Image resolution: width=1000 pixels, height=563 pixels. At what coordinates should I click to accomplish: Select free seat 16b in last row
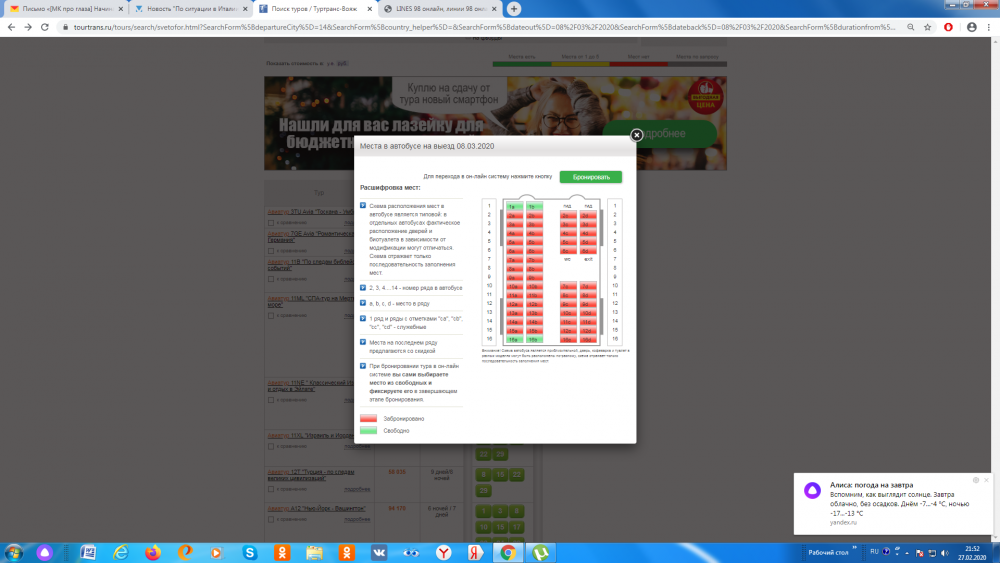point(532,340)
